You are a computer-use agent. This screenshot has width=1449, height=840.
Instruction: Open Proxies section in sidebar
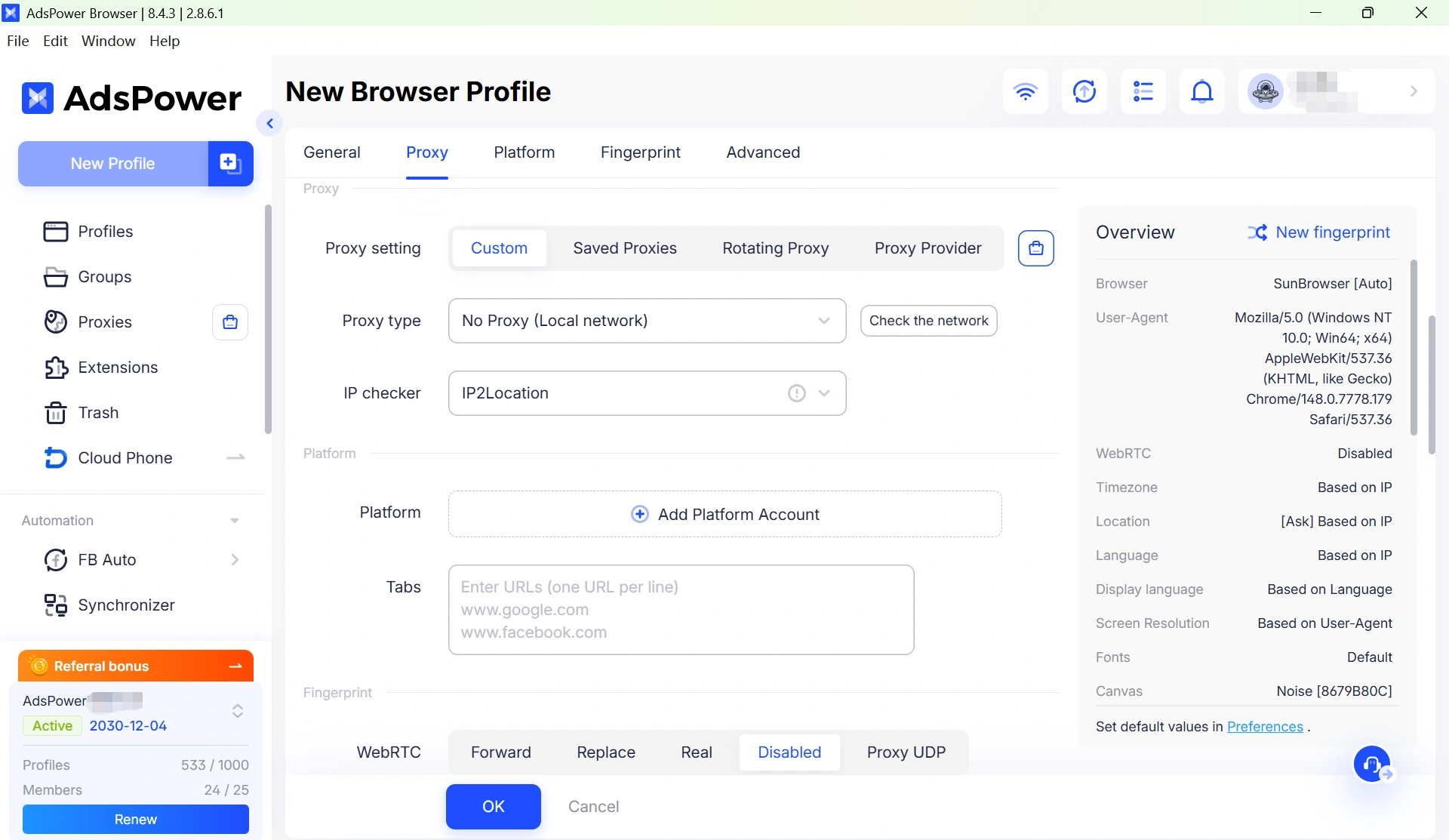pos(104,322)
